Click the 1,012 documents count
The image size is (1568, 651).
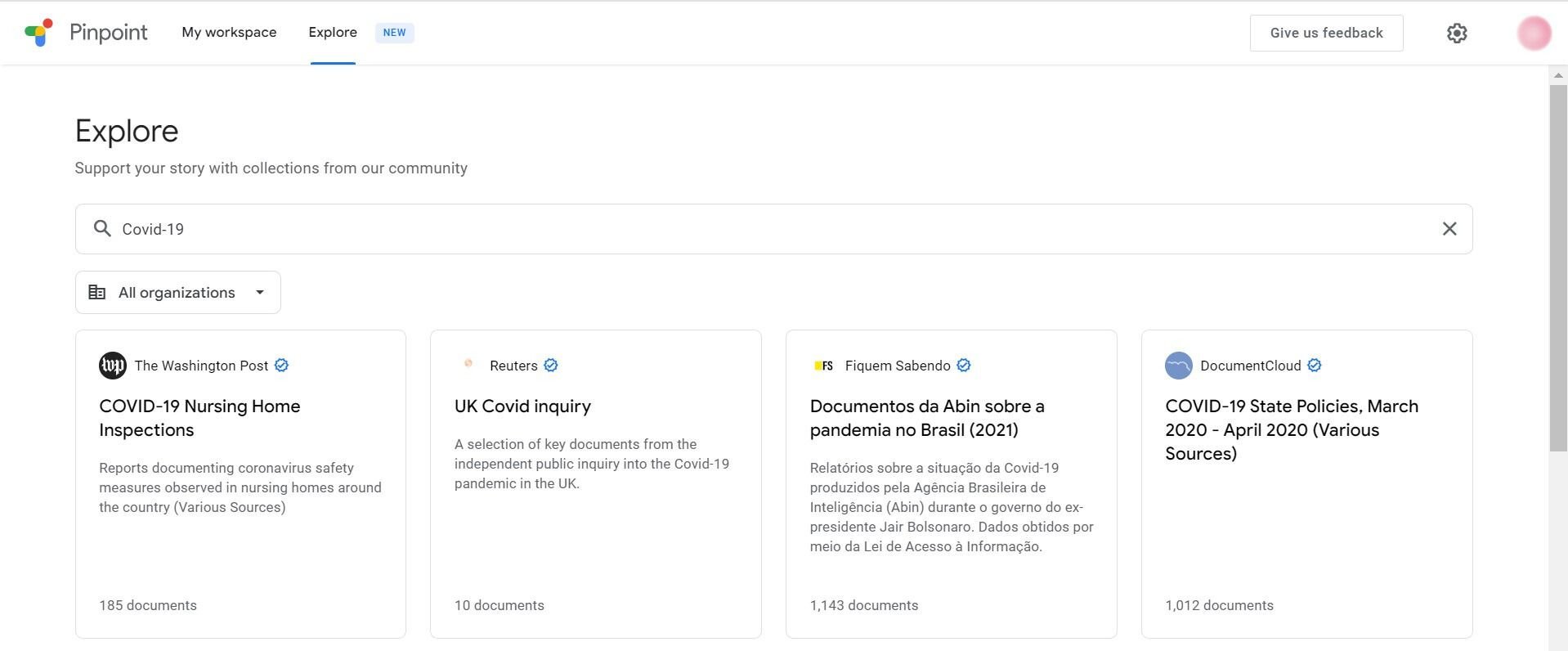point(1219,605)
